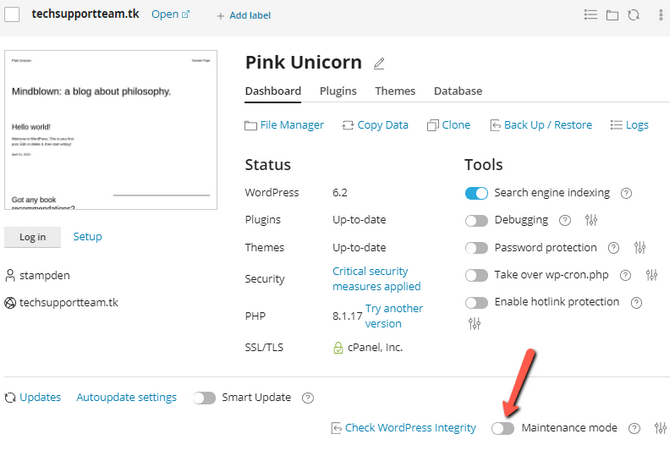This screenshot has width=670, height=451.
Task: Select the checkbox next to techsupportteam.tk
Action: 12,14
